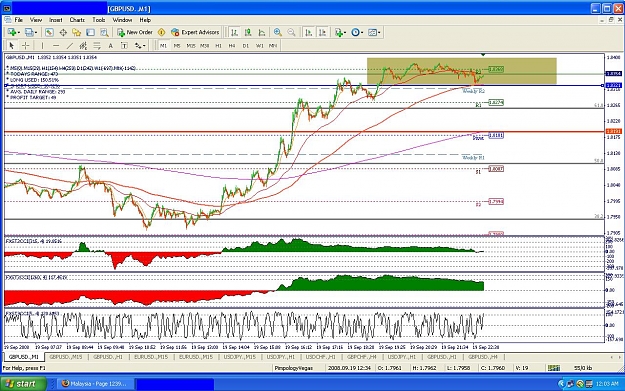
Task: Toggle Chart Shift button
Action: (x=322, y=32)
